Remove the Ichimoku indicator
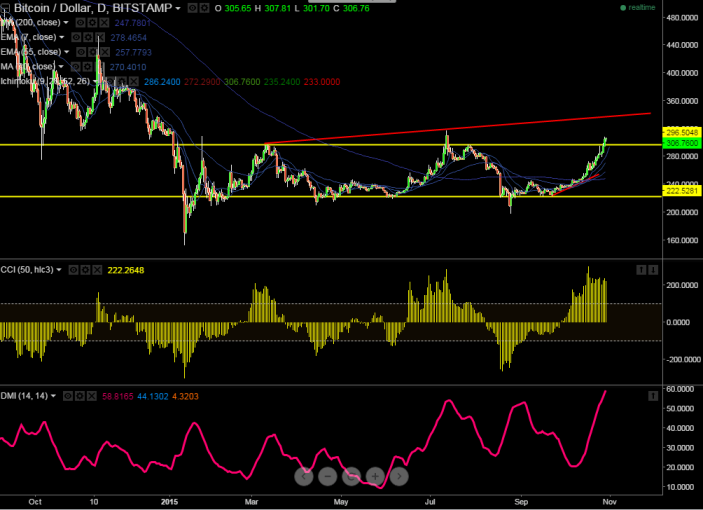The image size is (703, 510). [x=134, y=82]
